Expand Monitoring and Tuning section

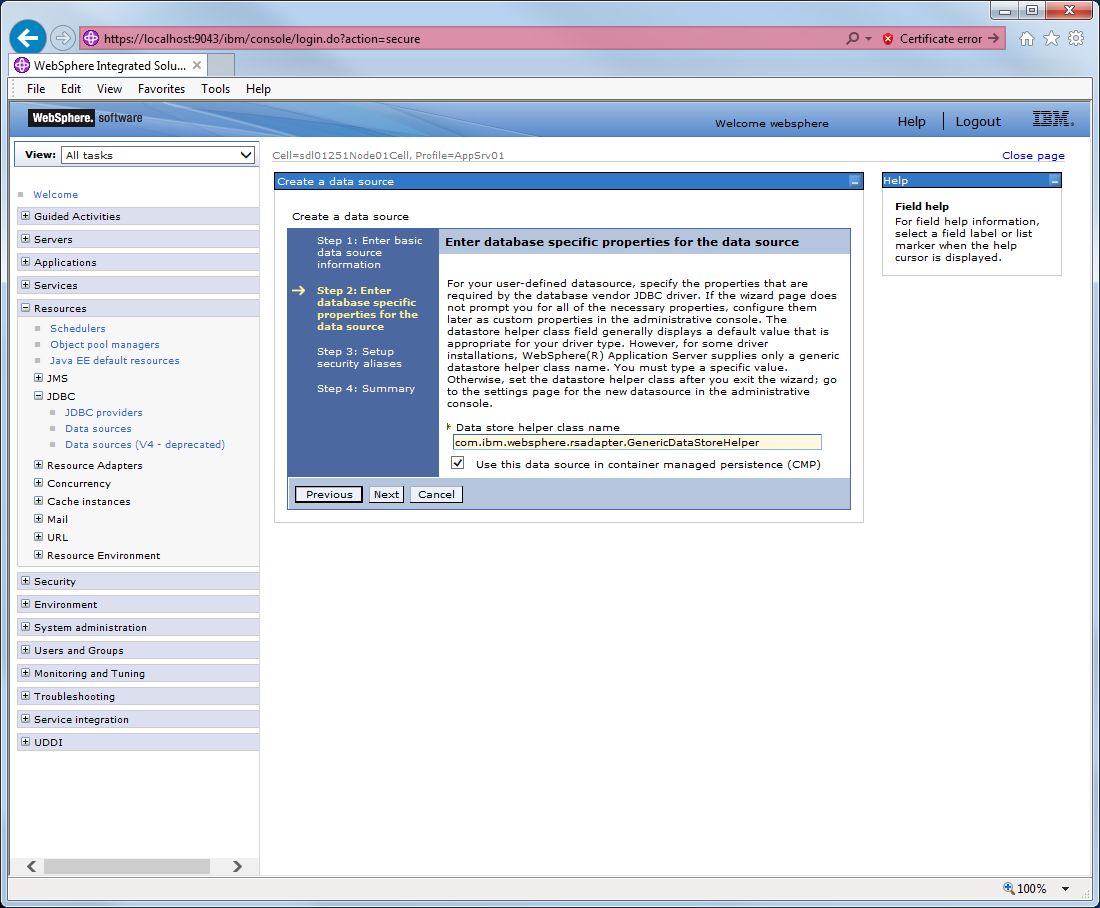25,673
